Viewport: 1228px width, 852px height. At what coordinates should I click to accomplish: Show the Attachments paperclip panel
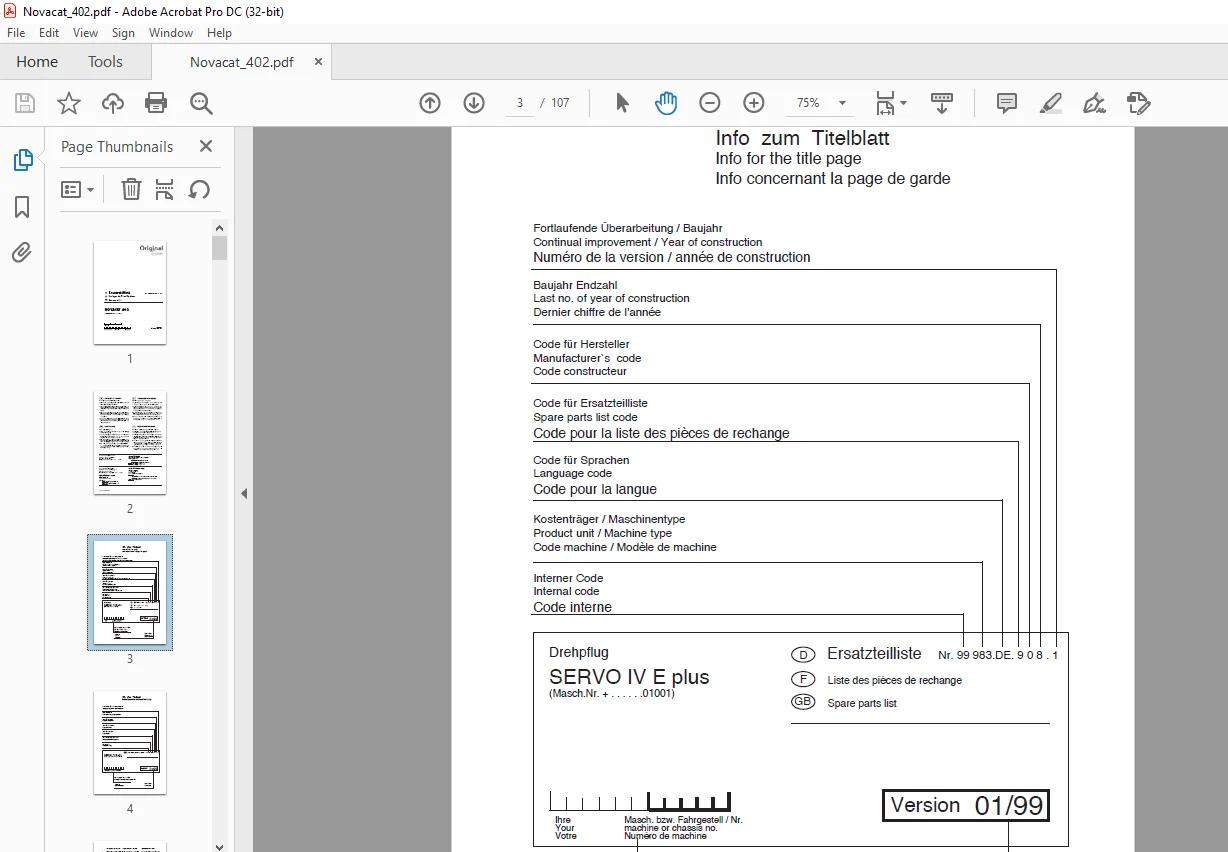[x=22, y=252]
